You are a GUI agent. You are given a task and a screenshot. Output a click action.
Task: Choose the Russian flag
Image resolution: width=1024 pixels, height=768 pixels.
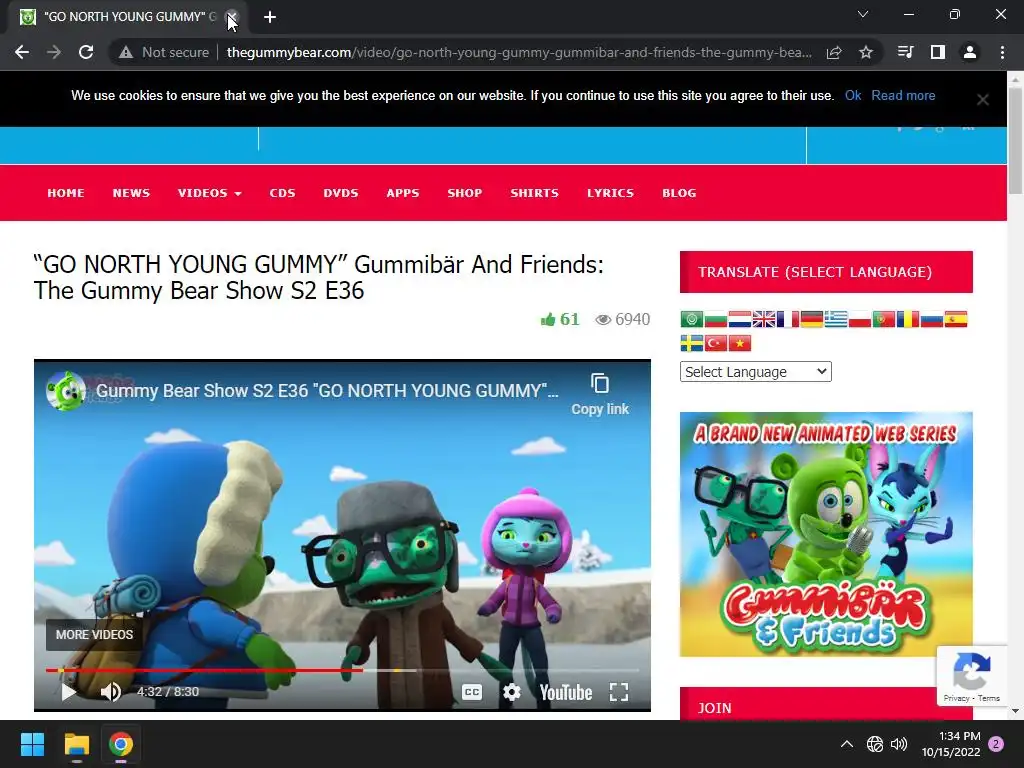click(932, 319)
